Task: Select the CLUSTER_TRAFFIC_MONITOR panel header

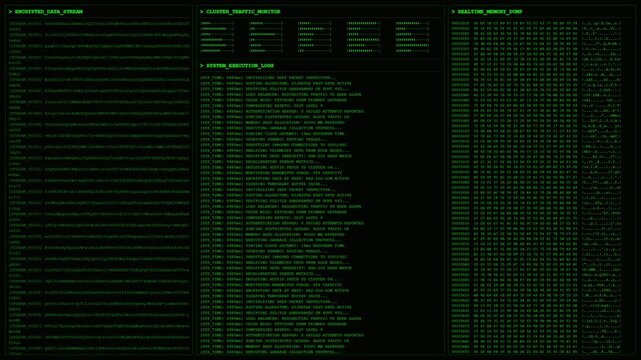Action: (240, 12)
